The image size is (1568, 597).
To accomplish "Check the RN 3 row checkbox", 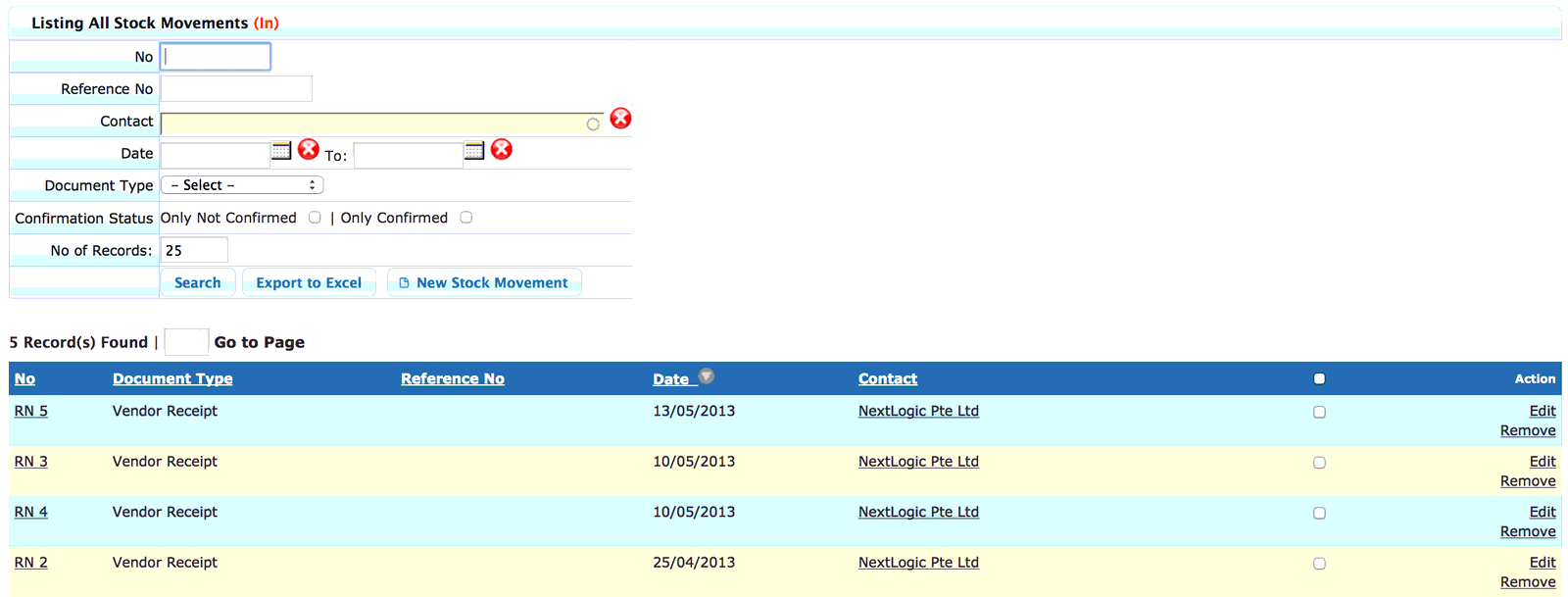I will pos(1319,463).
